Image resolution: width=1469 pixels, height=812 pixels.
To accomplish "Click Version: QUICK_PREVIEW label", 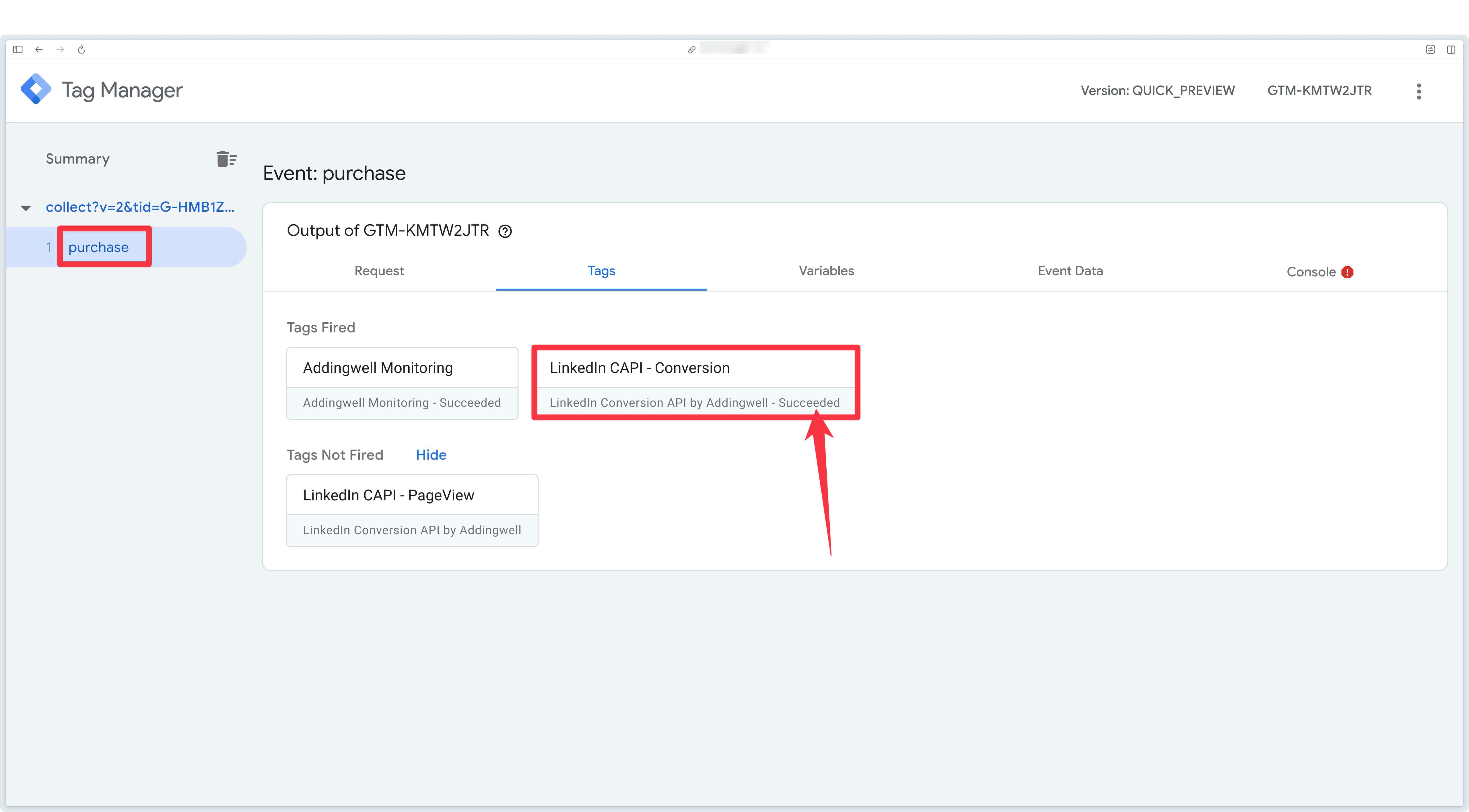I will pyautogui.click(x=1158, y=91).
